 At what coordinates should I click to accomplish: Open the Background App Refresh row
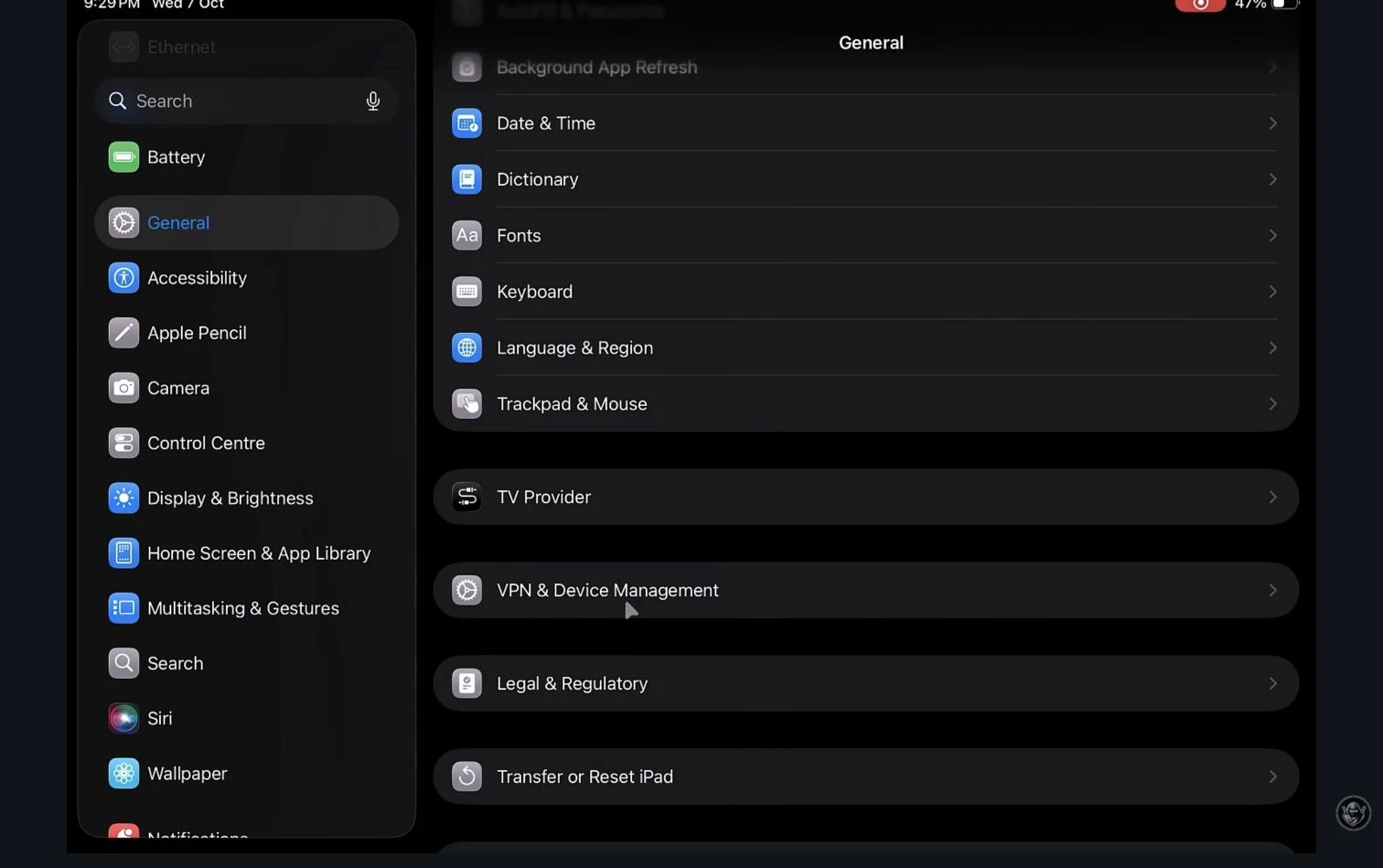click(866, 68)
